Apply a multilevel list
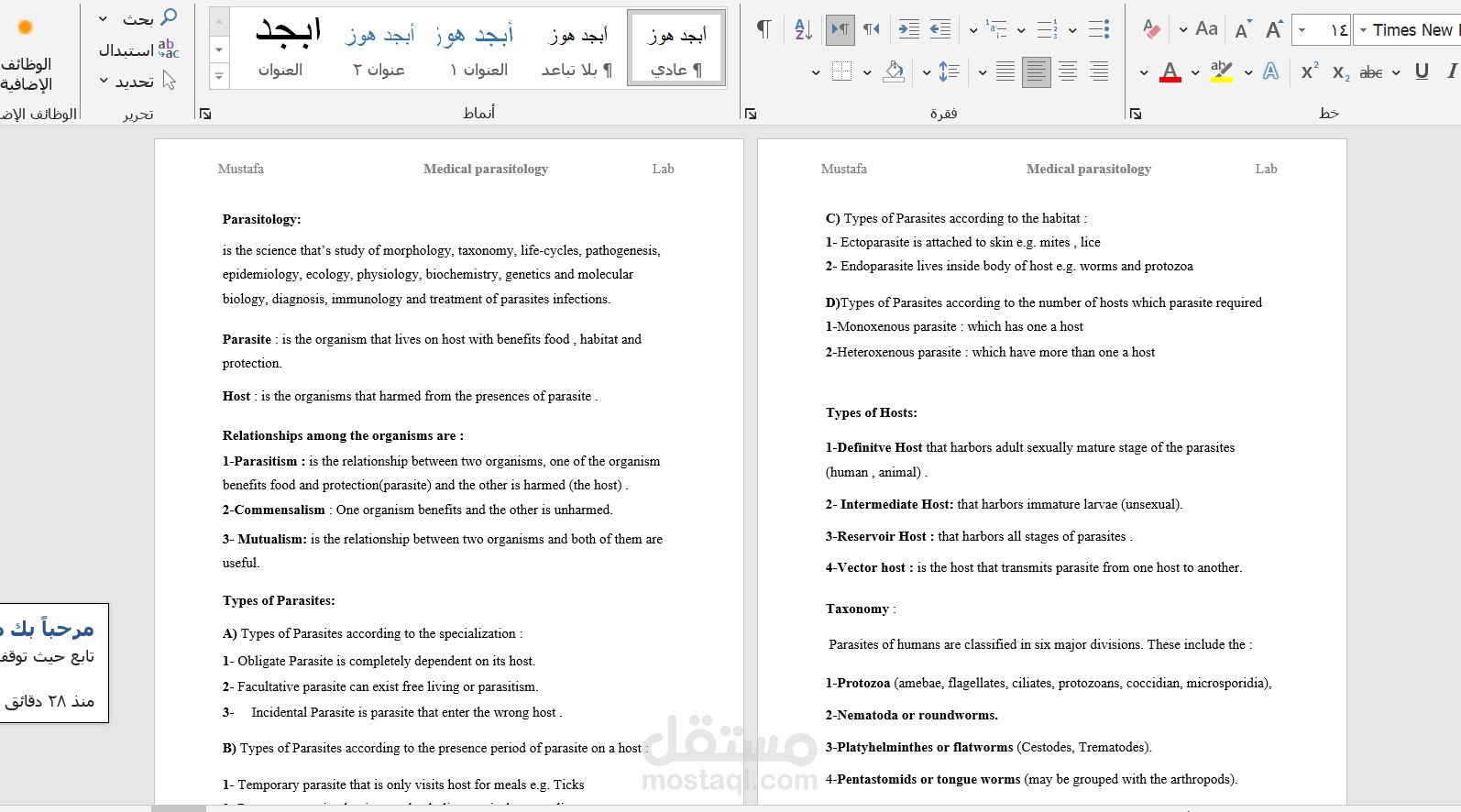 (997, 29)
